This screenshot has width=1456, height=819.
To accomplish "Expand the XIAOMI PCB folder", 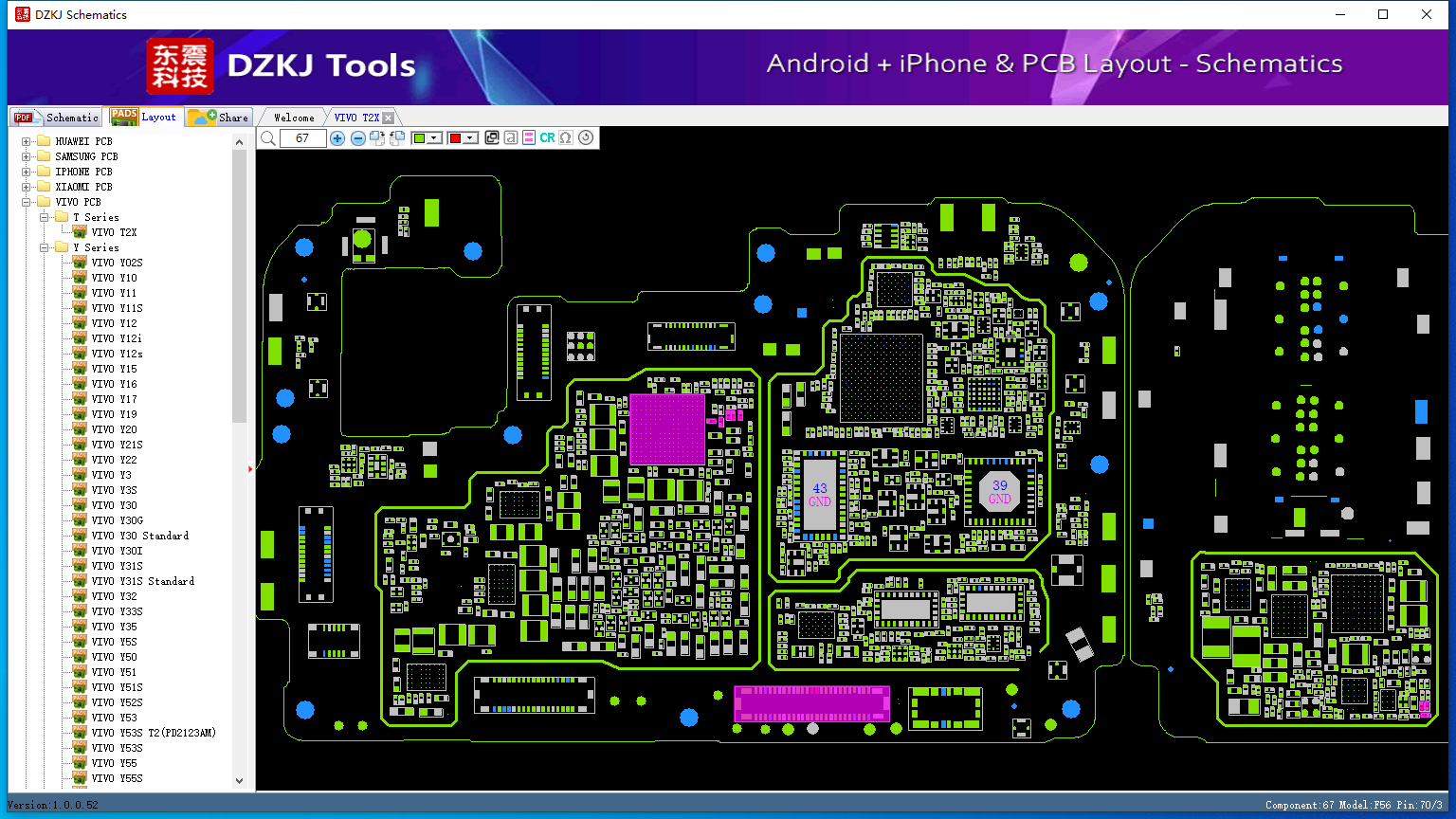I will point(27,187).
